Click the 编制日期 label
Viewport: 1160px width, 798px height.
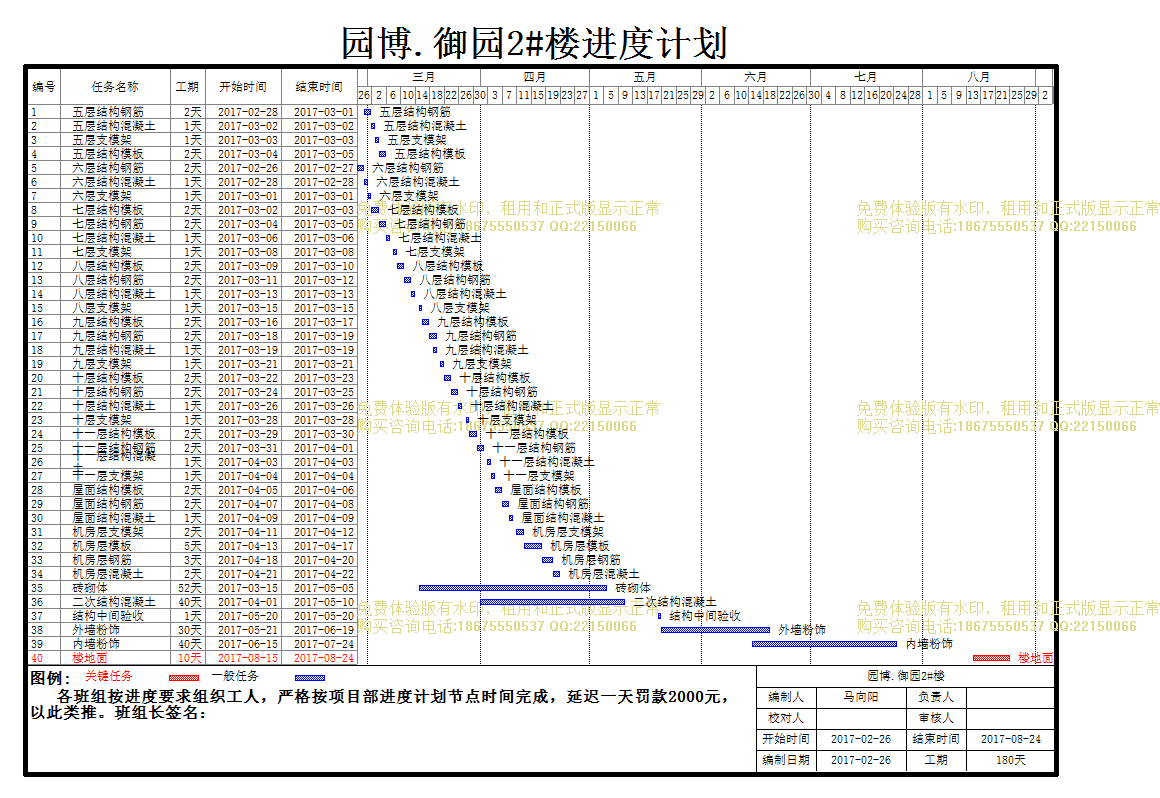tap(786, 760)
